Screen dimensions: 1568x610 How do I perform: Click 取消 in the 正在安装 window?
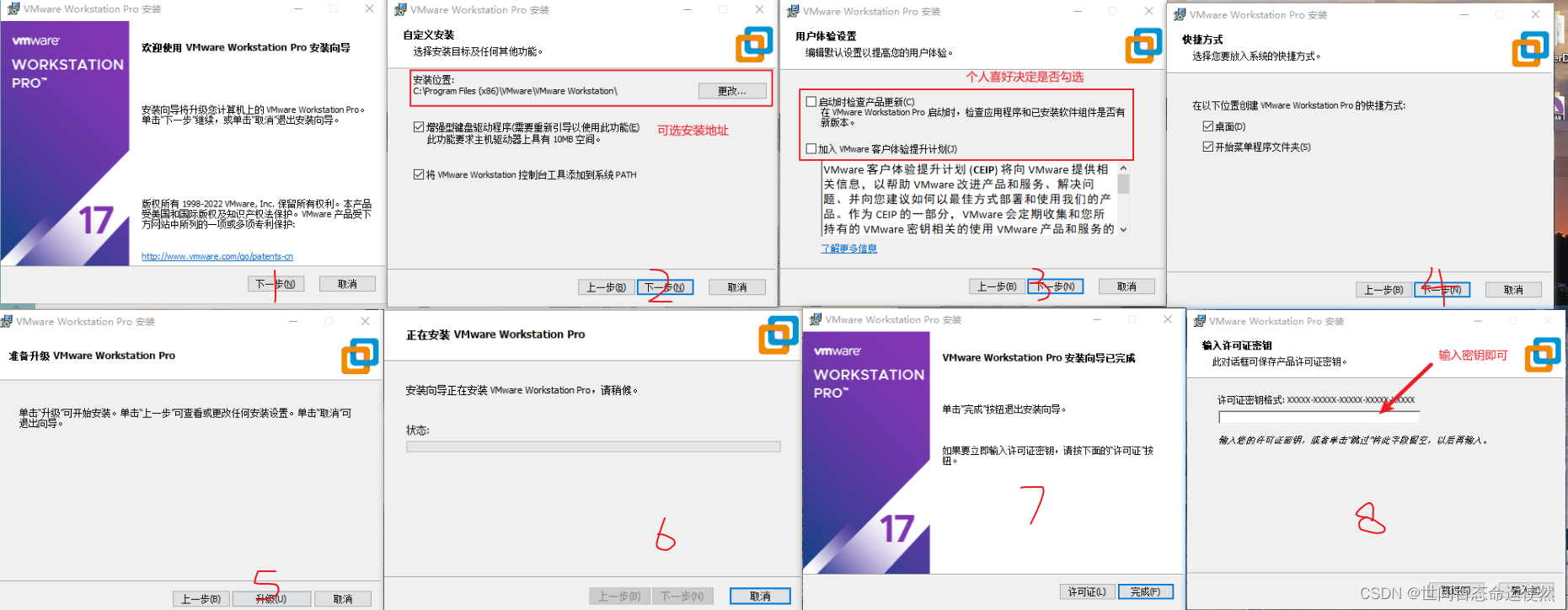click(x=760, y=597)
